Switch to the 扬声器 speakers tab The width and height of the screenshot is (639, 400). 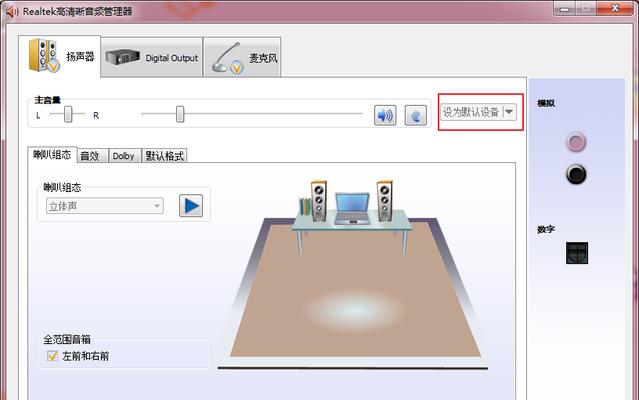[x=60, y=56]
